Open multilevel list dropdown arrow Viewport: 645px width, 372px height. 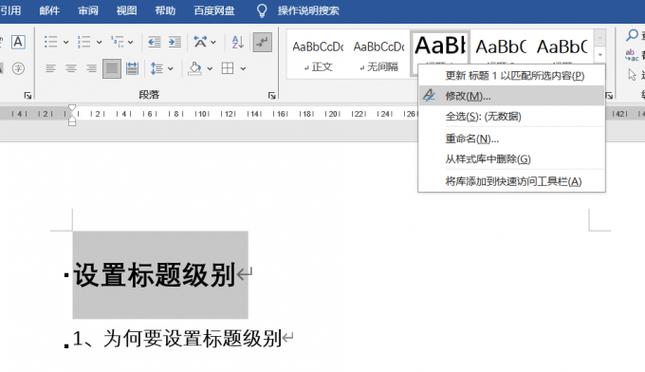tap(130, 42)
